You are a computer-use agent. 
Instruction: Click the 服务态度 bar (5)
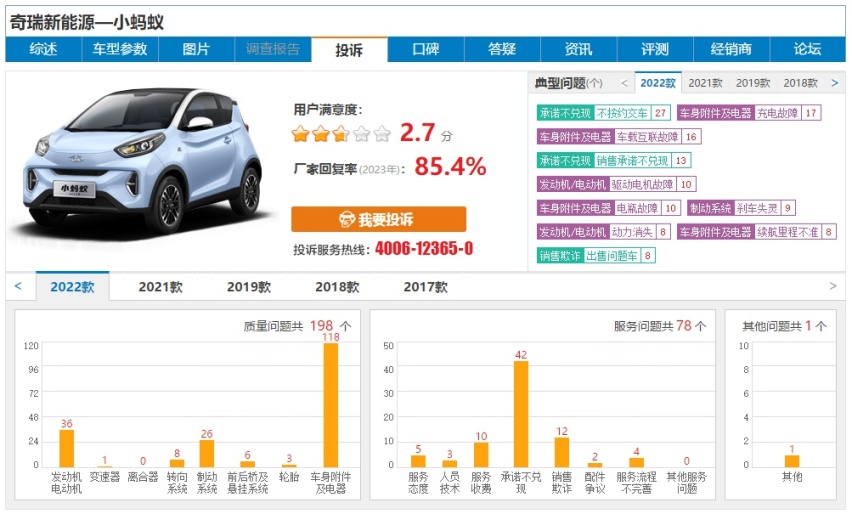click(418, 461)
